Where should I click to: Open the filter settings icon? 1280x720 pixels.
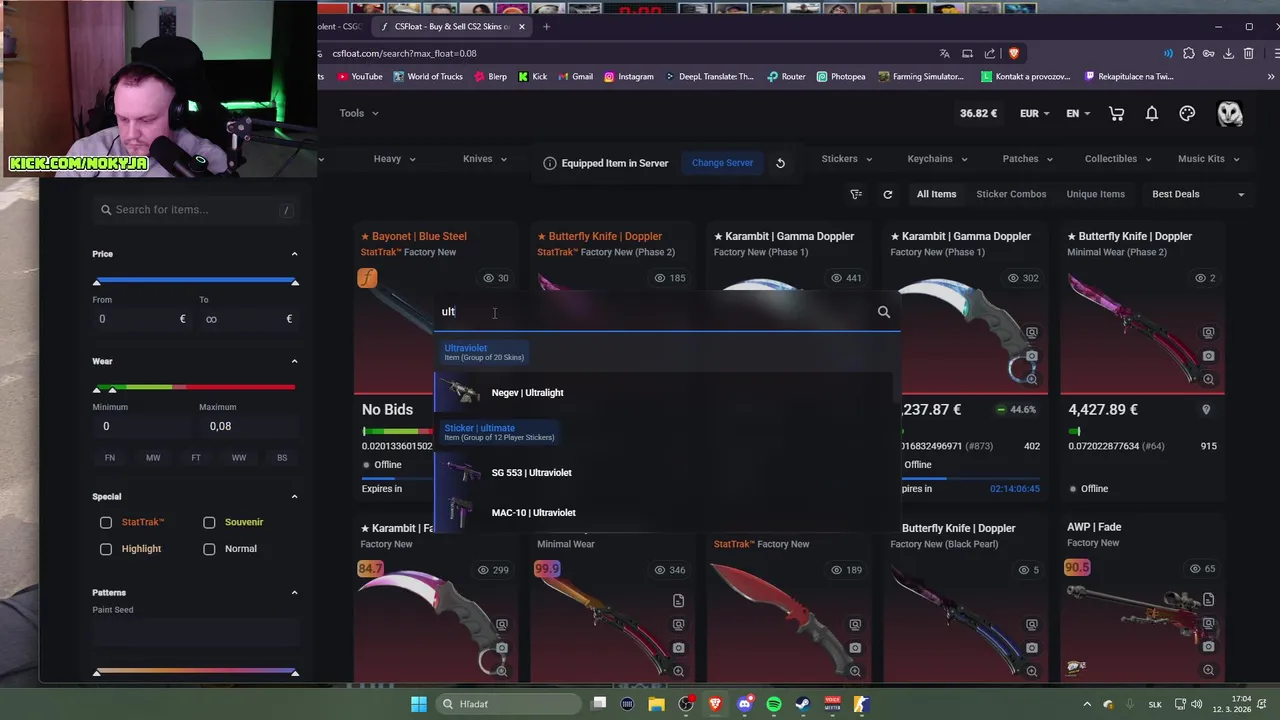[856, 194]
